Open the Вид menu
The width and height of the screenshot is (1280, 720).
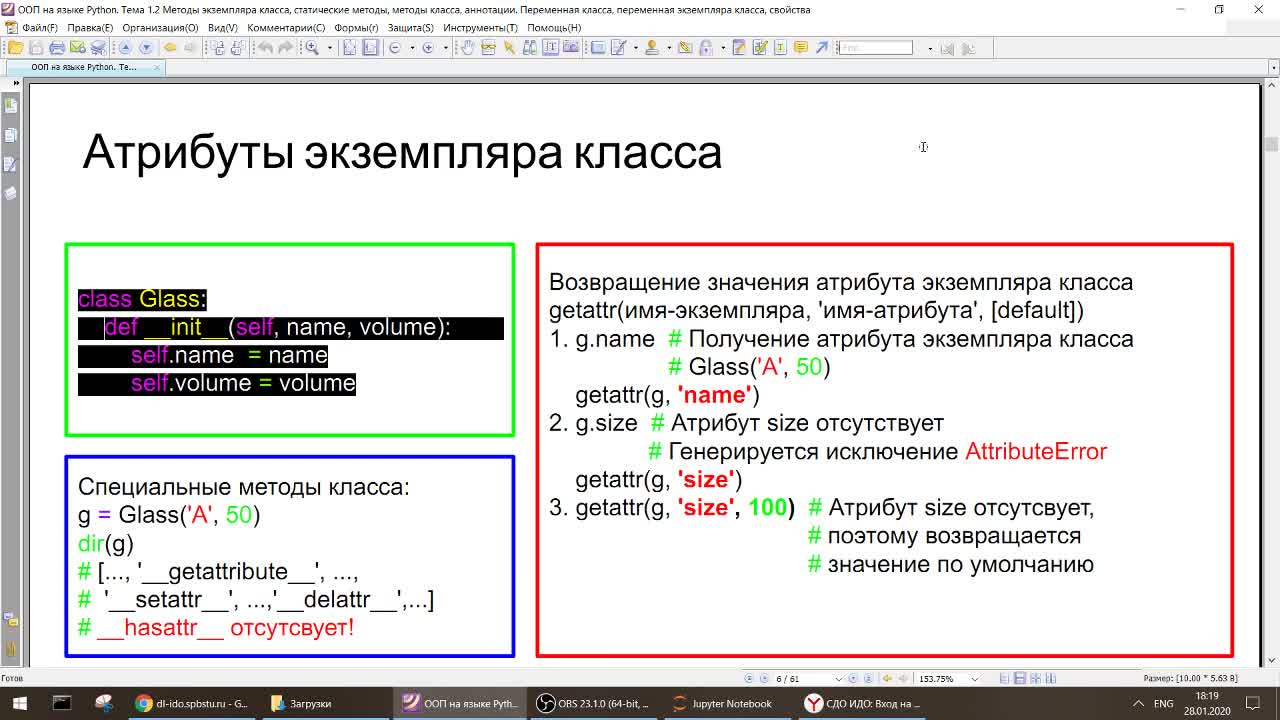click(222, 28)
